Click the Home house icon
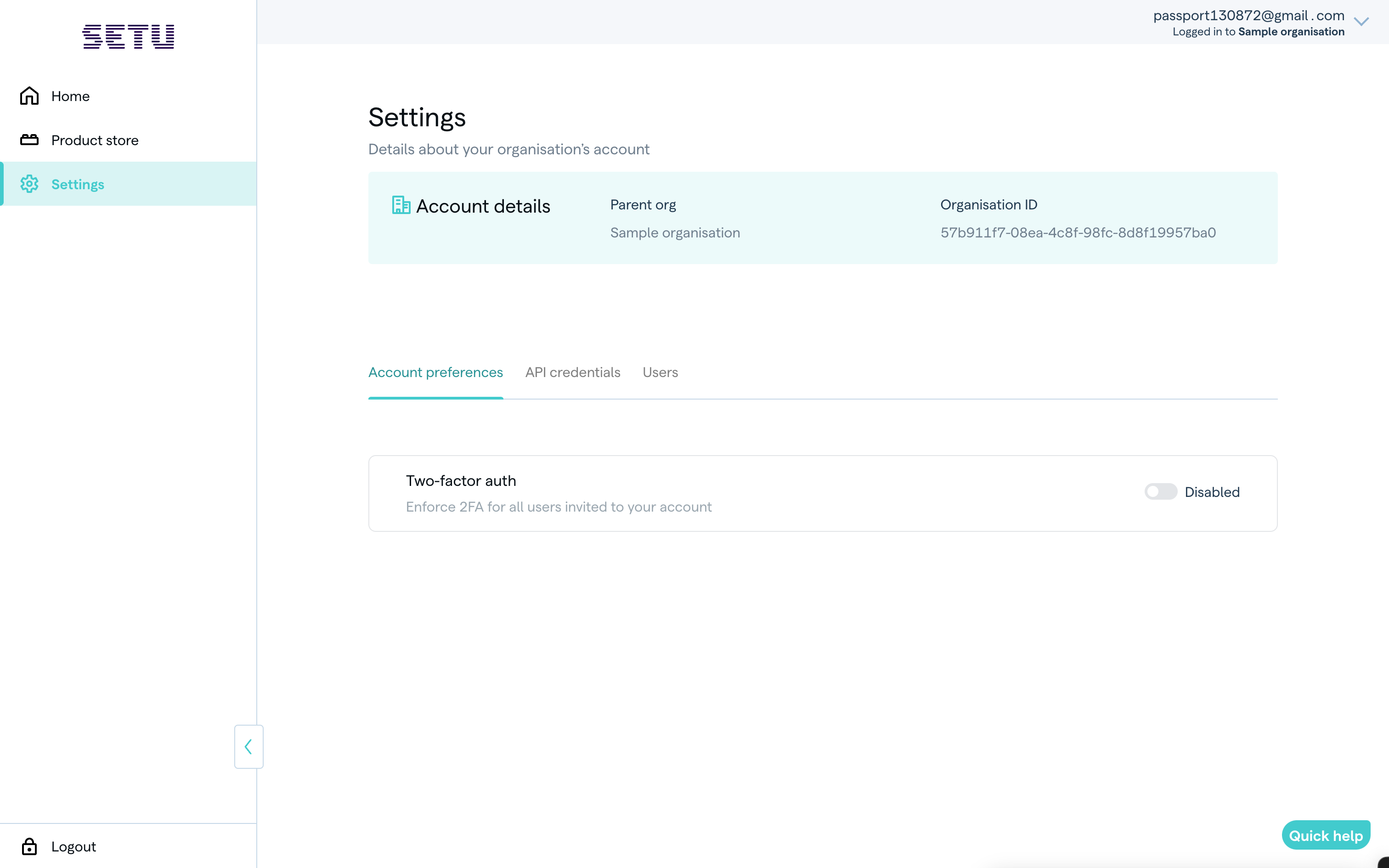Viewport: 1389px width, 868px height. 29,96
